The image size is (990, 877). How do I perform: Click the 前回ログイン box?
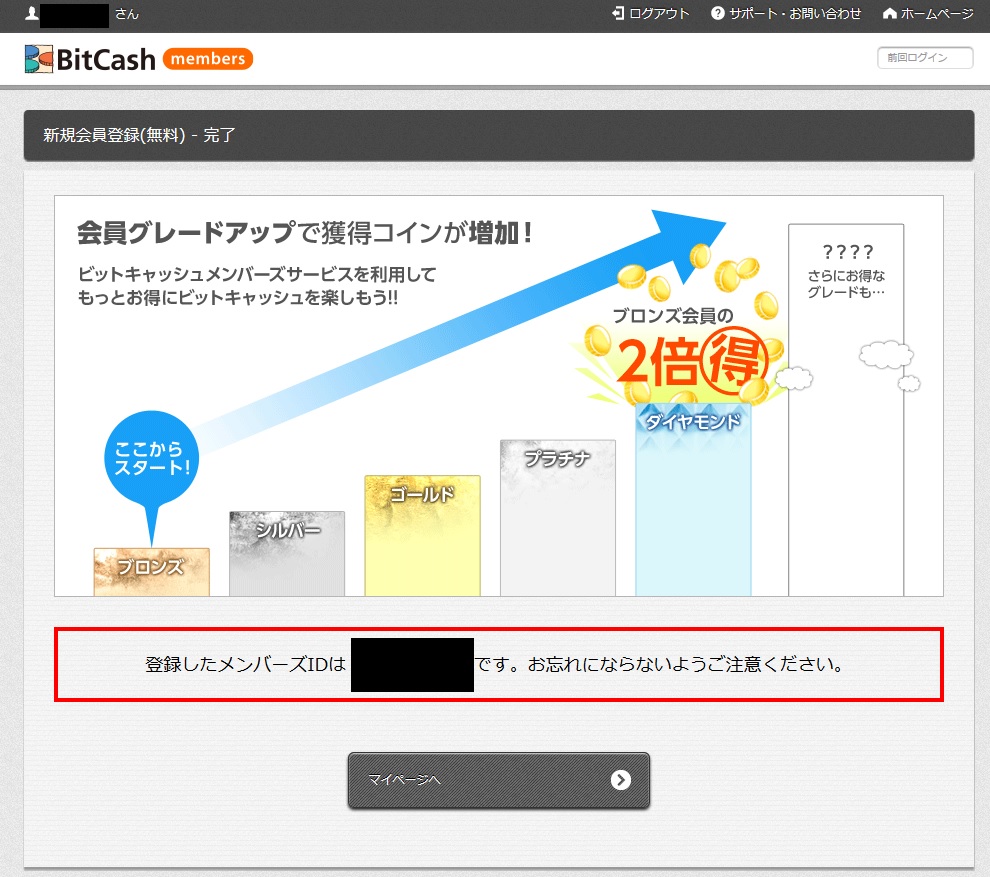click(924, 58)
